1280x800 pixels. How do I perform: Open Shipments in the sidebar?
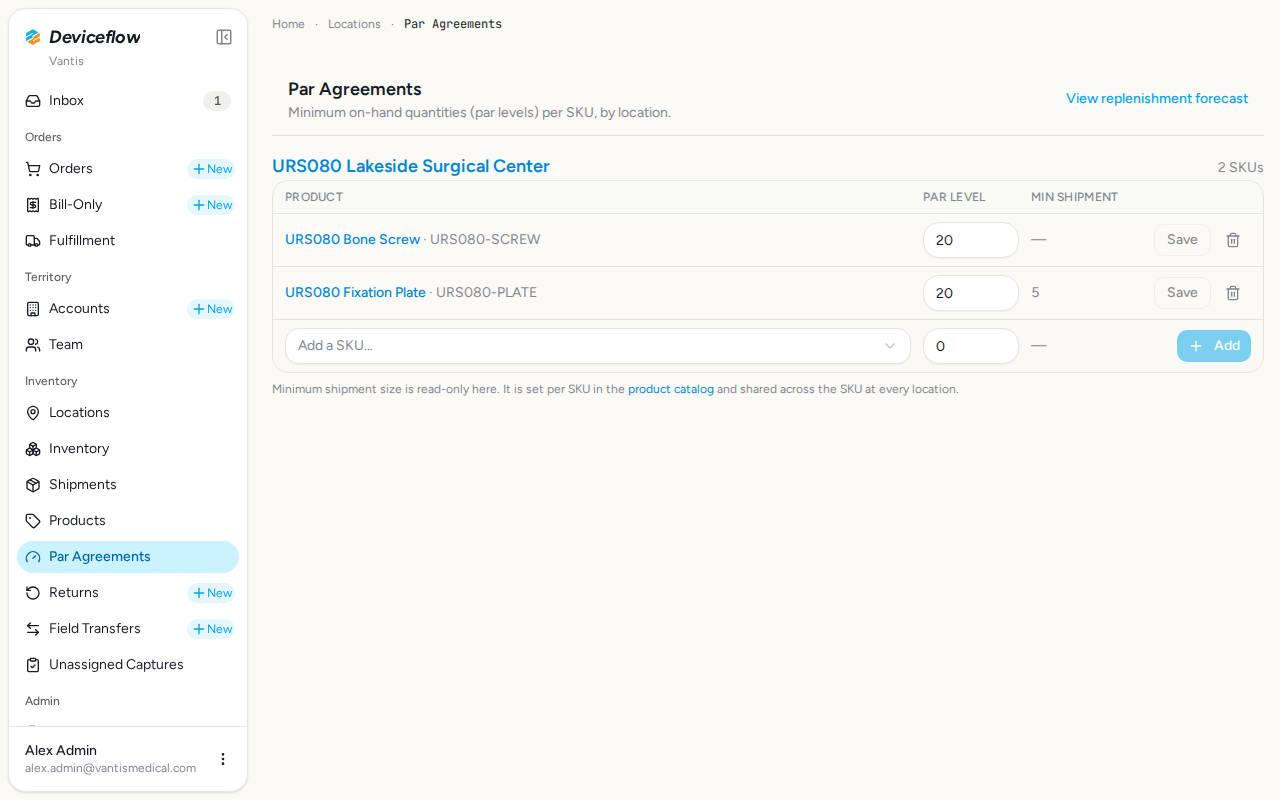pos(128,485)
